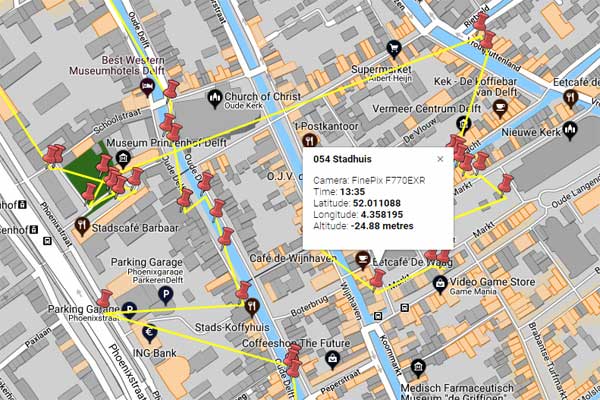Select the Nieuwe Kerk label
The image size is (600, 400).
coord(530,132)
